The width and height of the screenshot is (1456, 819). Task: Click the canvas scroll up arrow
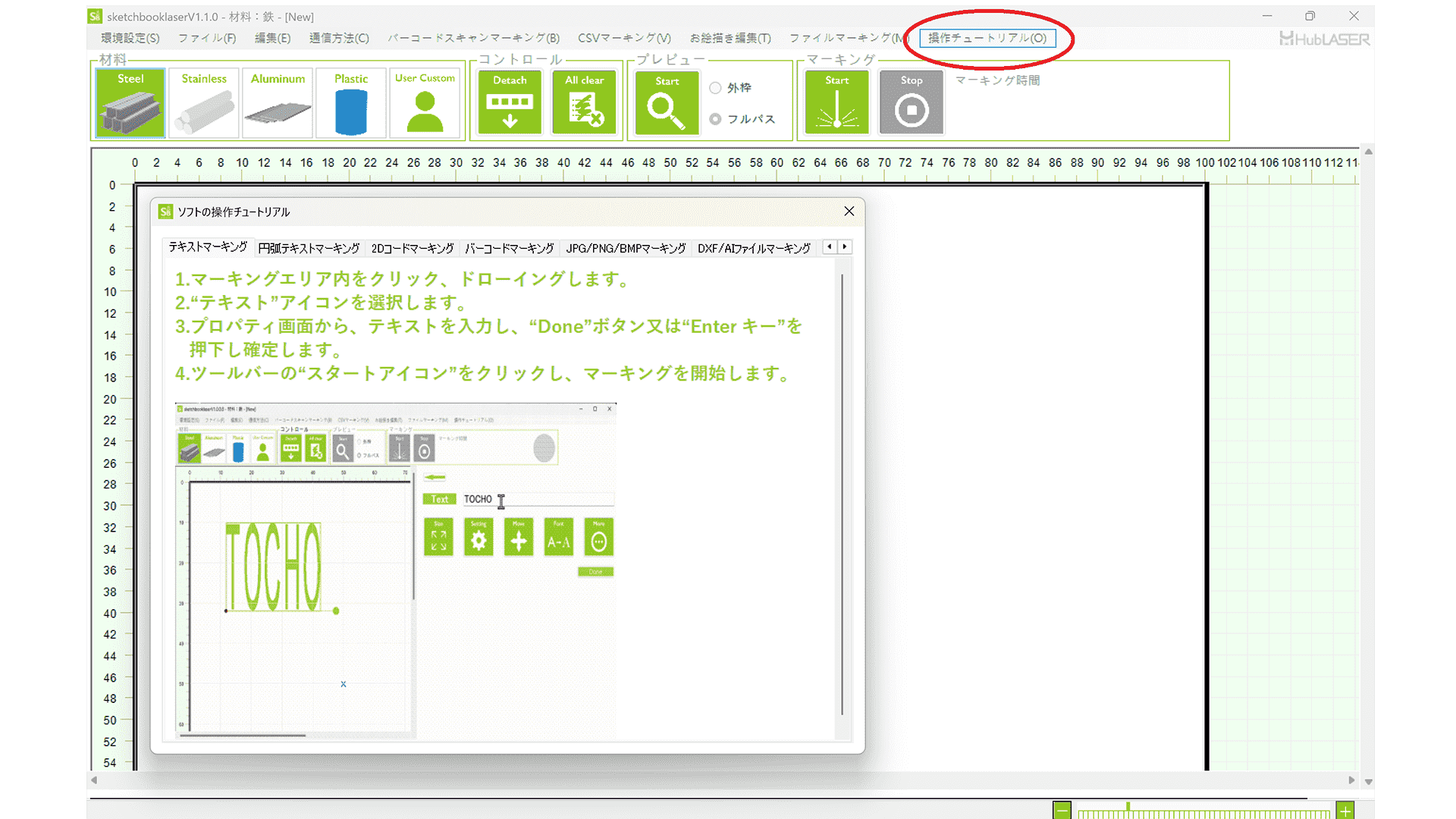1368,152
